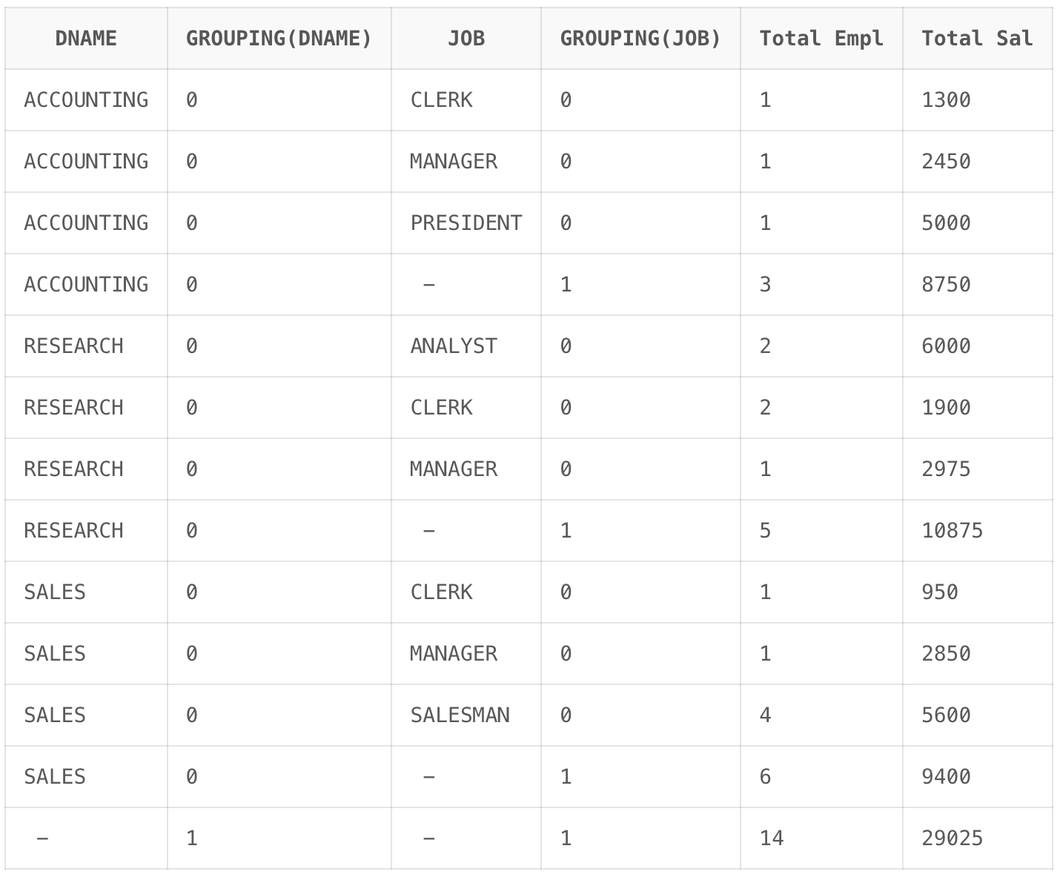The image size is (1060, 875).
Task: Click the ANALYST job cell
Action: click(x=466, y=346)
